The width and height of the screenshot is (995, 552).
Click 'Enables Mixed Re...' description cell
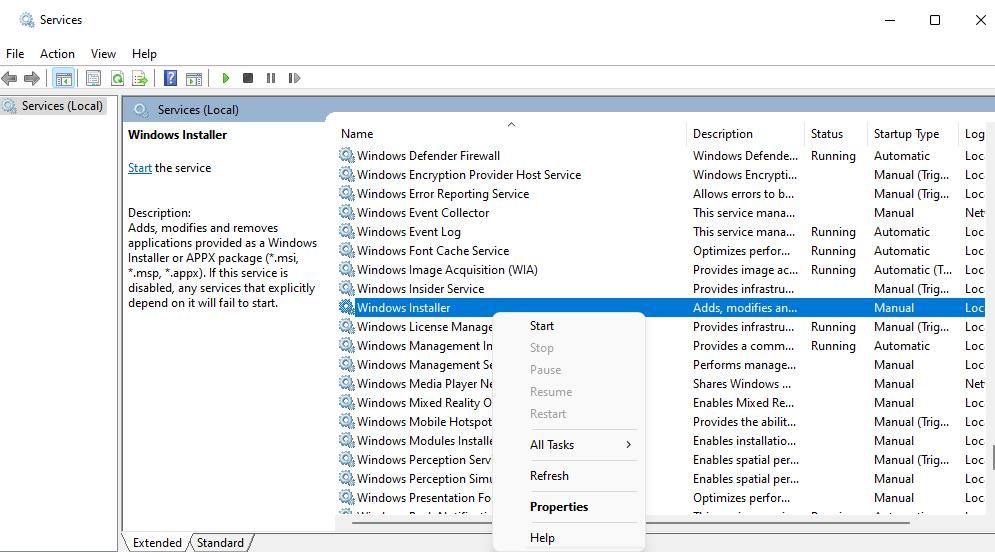tap(743, 403)
